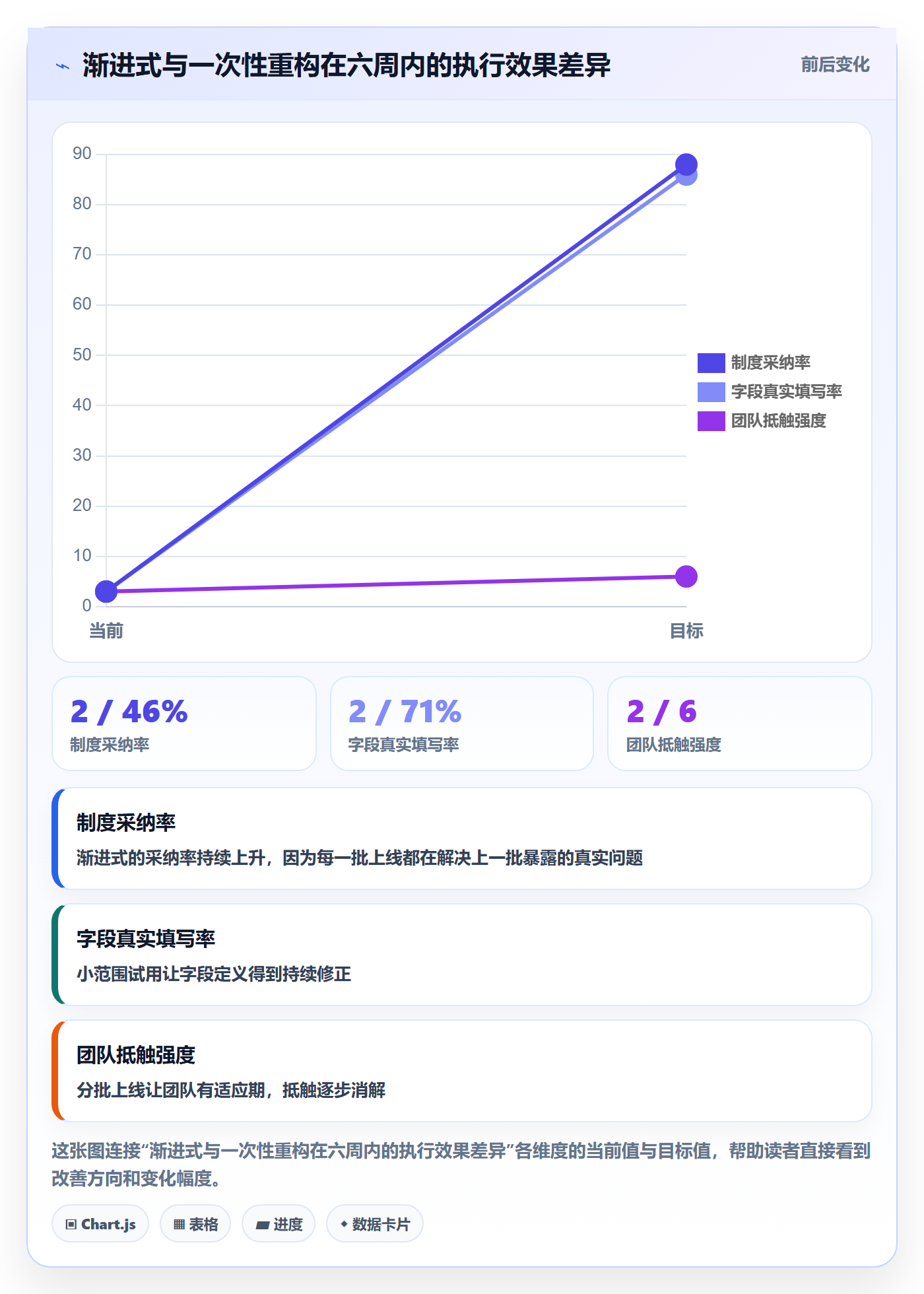
Task: Click the 团队抵触强度 label under 2 / 6
Action: [674, 745]
